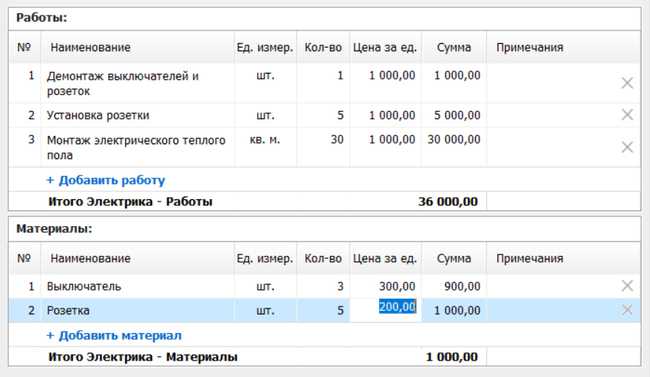Viewport: 650px width, 377px height.
Task: Click the Добавить материал link
Action: (x=114, y=335)
